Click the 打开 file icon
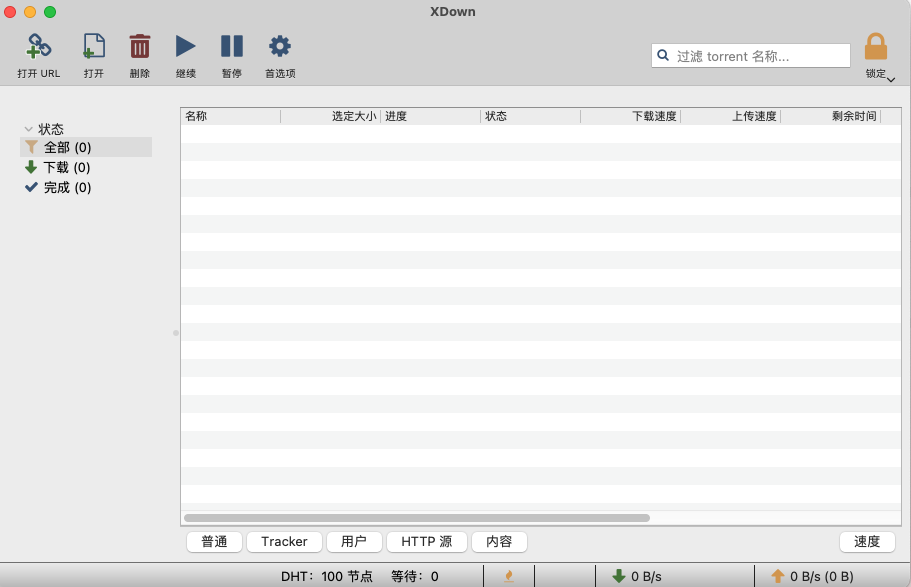The image size is (911, 587). tap(94, 46)
